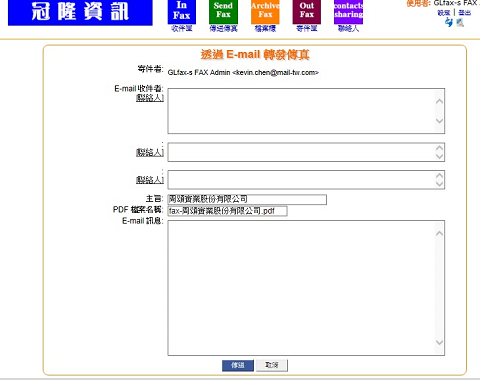Click the middle recipient text box
480x380 pixels.
[x=306, y=152]
